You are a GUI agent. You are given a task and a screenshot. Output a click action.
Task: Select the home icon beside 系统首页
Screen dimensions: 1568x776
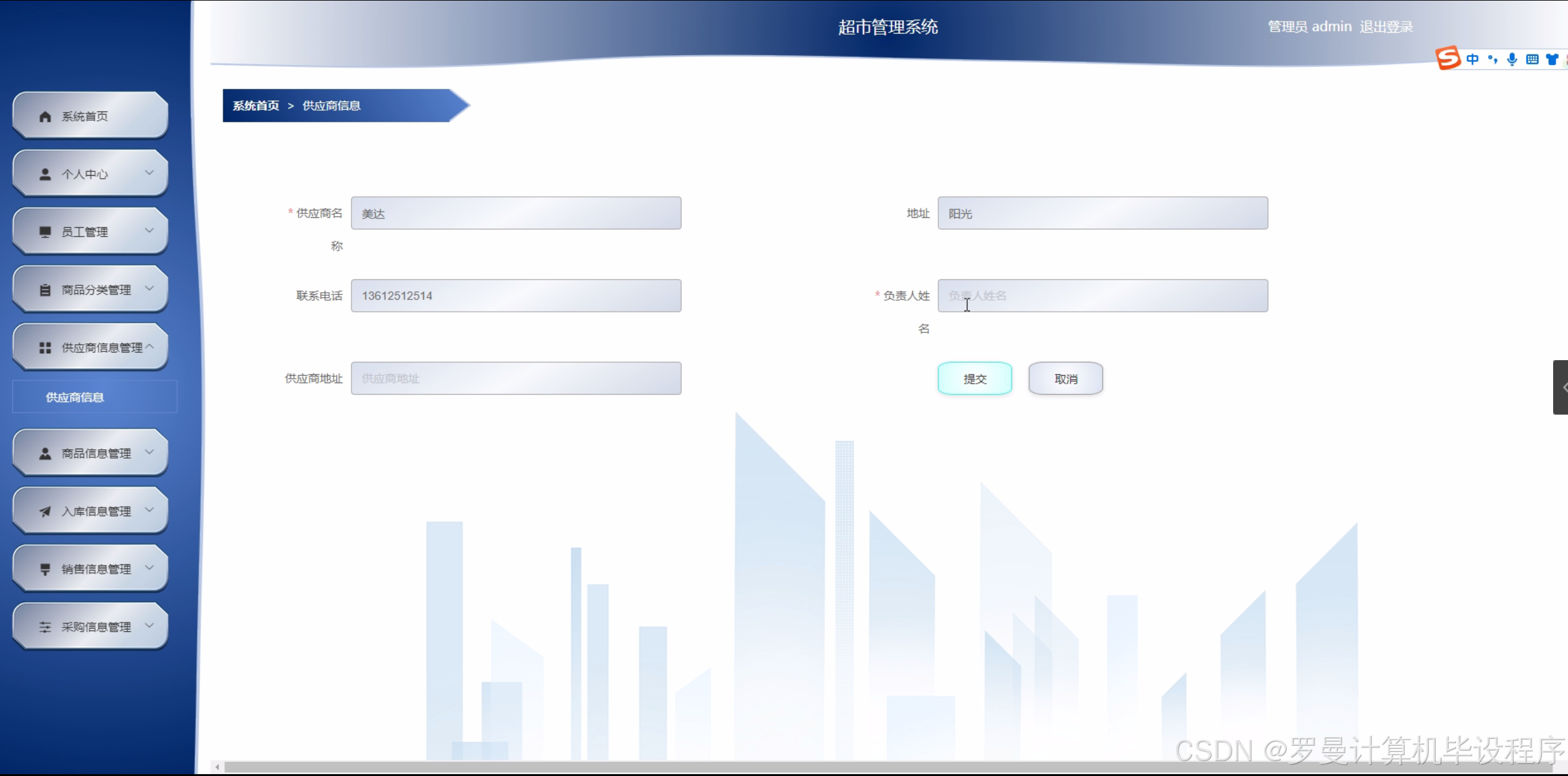[45, 115]
